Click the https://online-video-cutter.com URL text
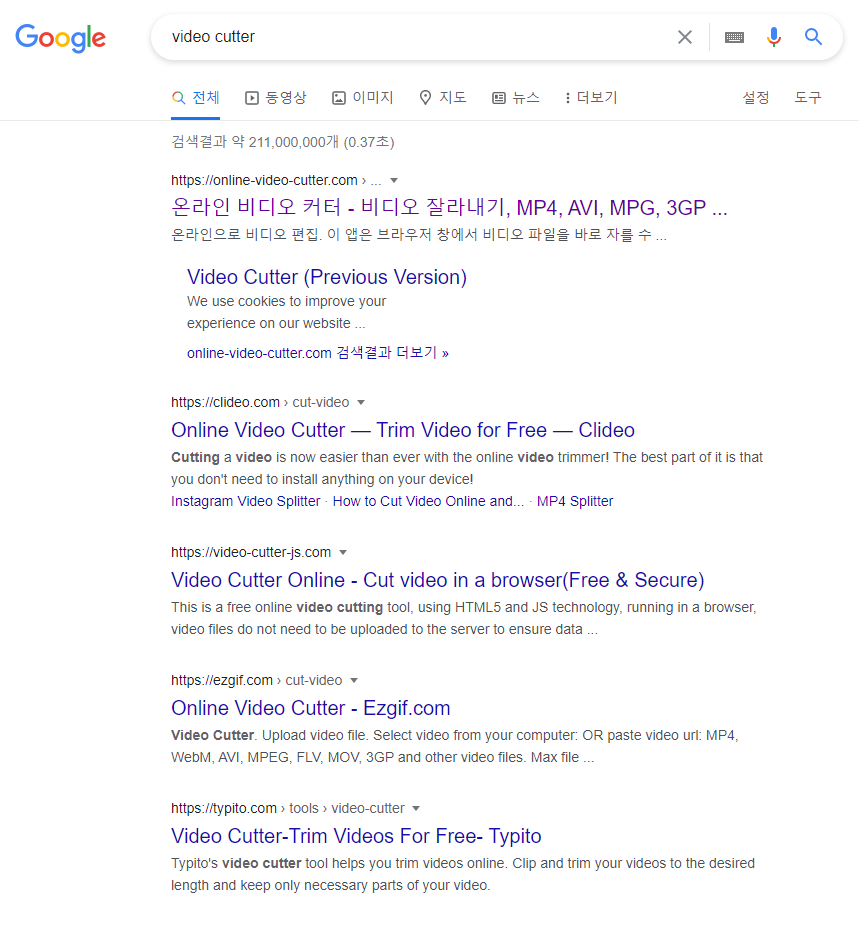 point(264,180)
